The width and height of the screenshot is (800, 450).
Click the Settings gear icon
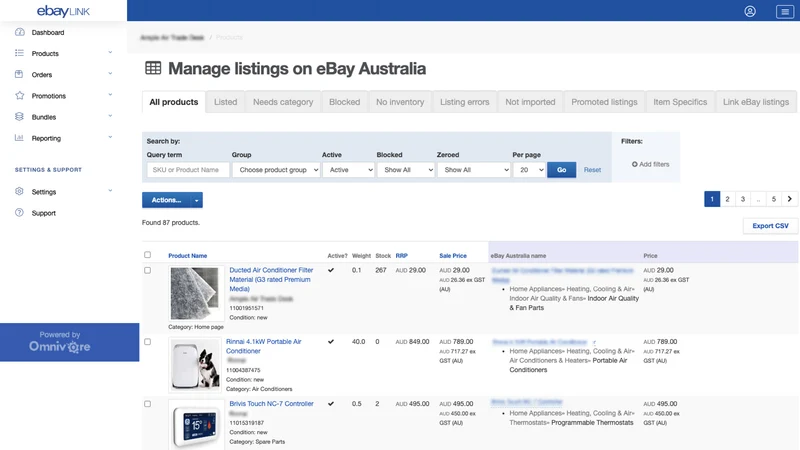19,191
